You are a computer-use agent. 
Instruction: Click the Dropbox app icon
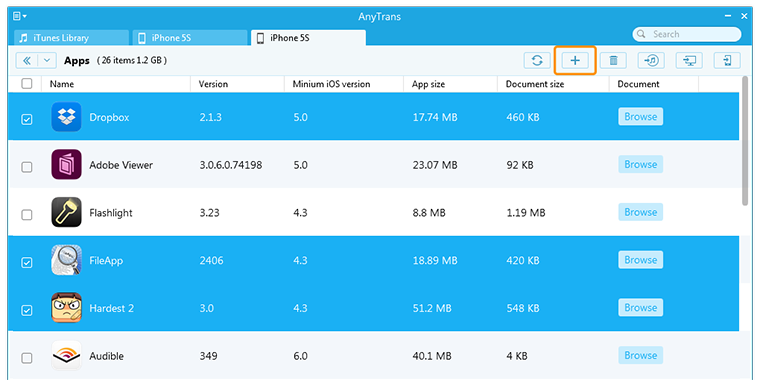coord(66,117)
